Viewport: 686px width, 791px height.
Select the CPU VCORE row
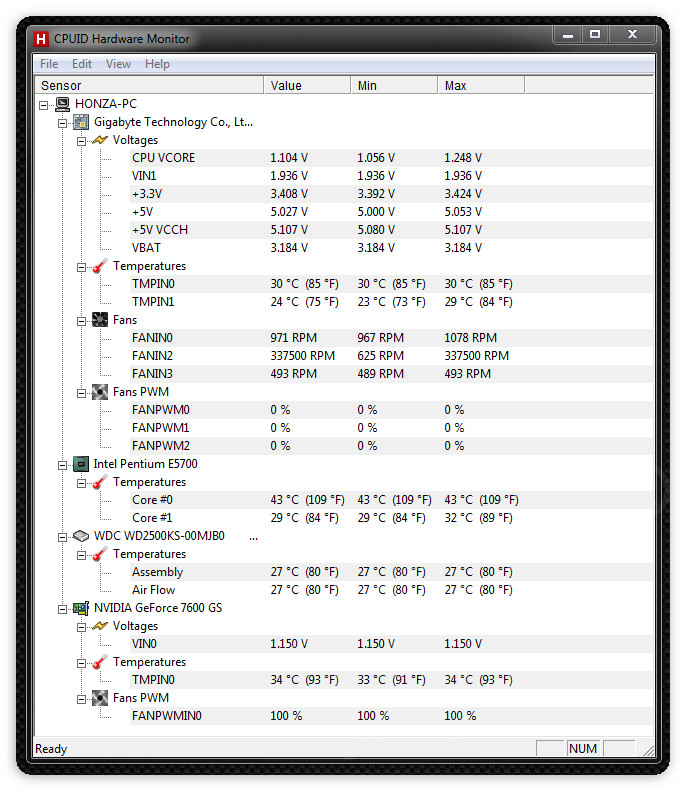click(391, 158)
